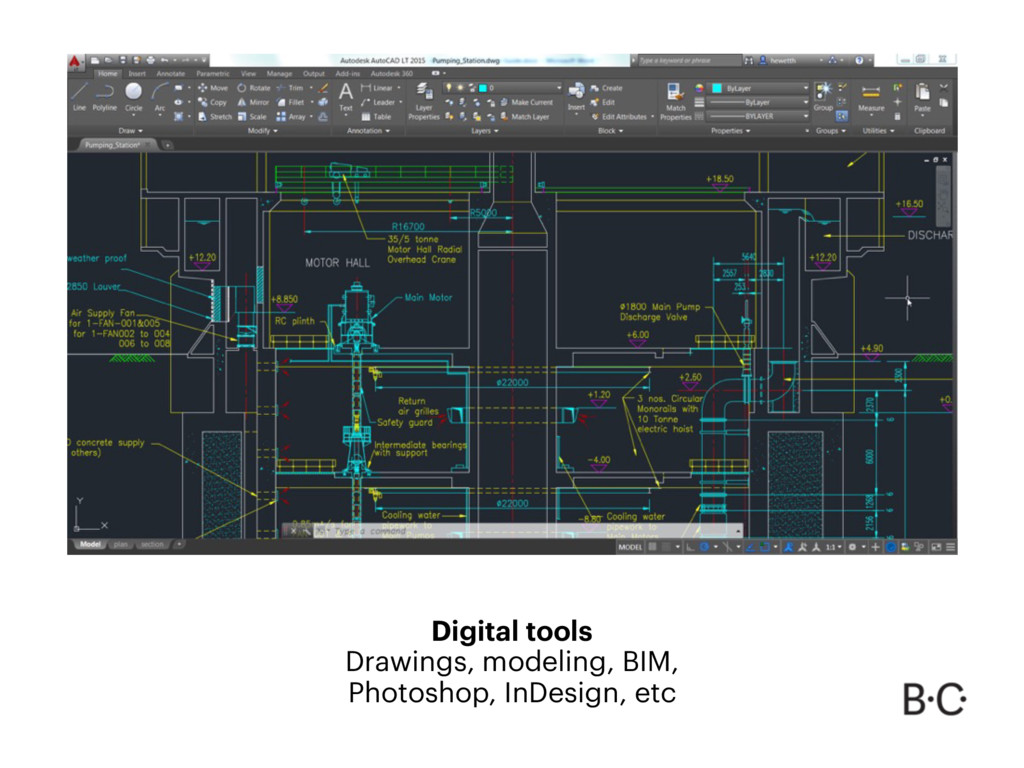This screenshot has width=1024, height=768.
Task: Open the View ribbon tab
Action: tap(248, 74)
